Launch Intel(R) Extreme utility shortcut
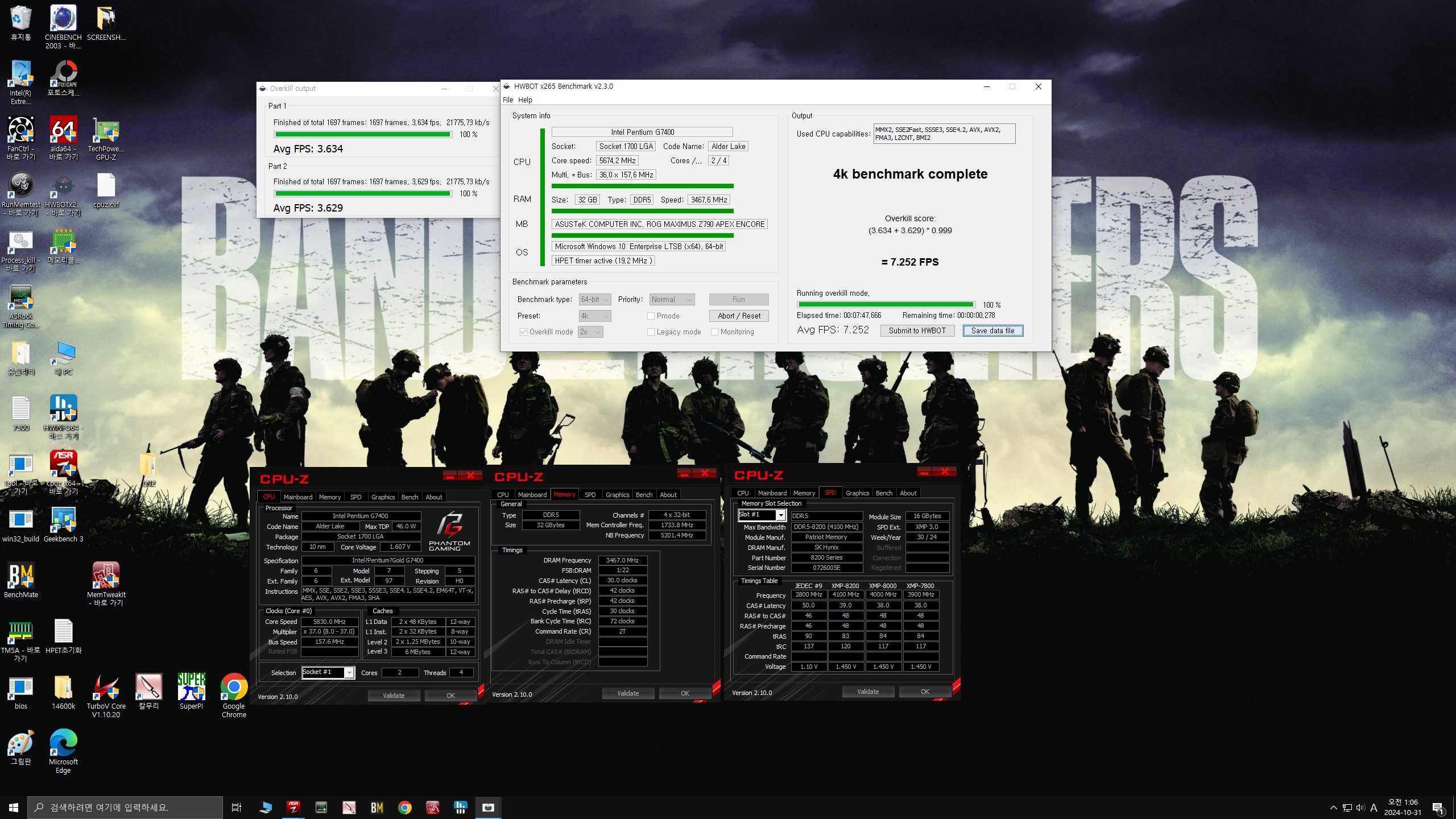 (x=20, y=82)
